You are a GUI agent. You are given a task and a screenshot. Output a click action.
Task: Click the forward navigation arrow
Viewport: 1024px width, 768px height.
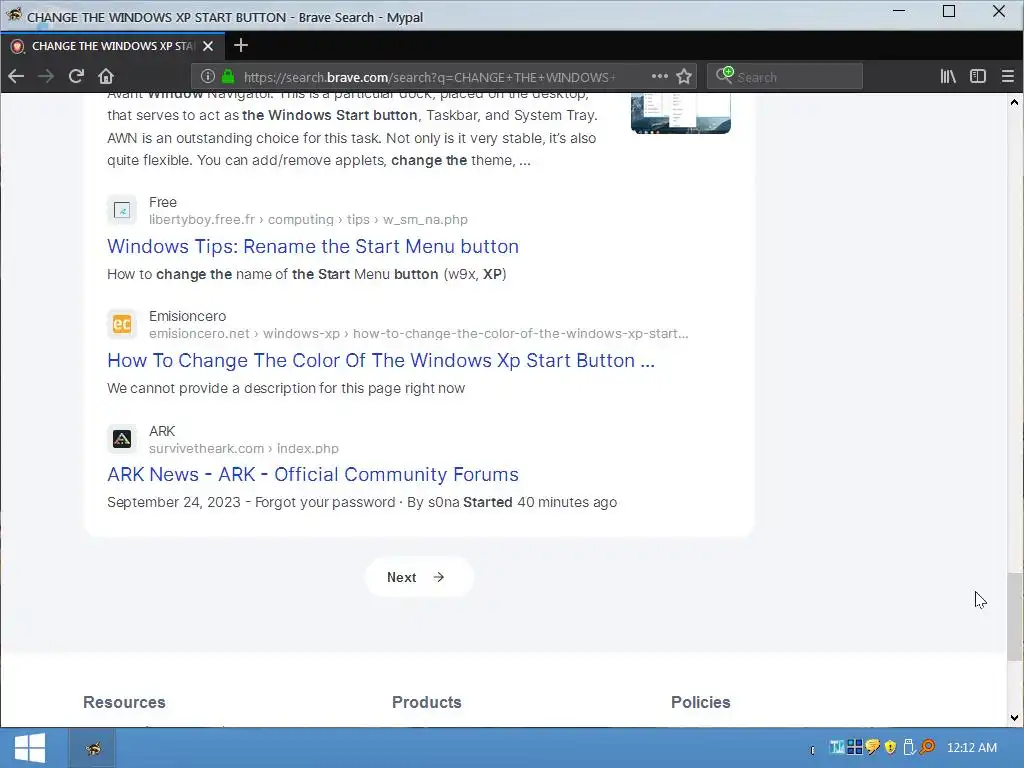pyautogui.click(x=46, y=76)
